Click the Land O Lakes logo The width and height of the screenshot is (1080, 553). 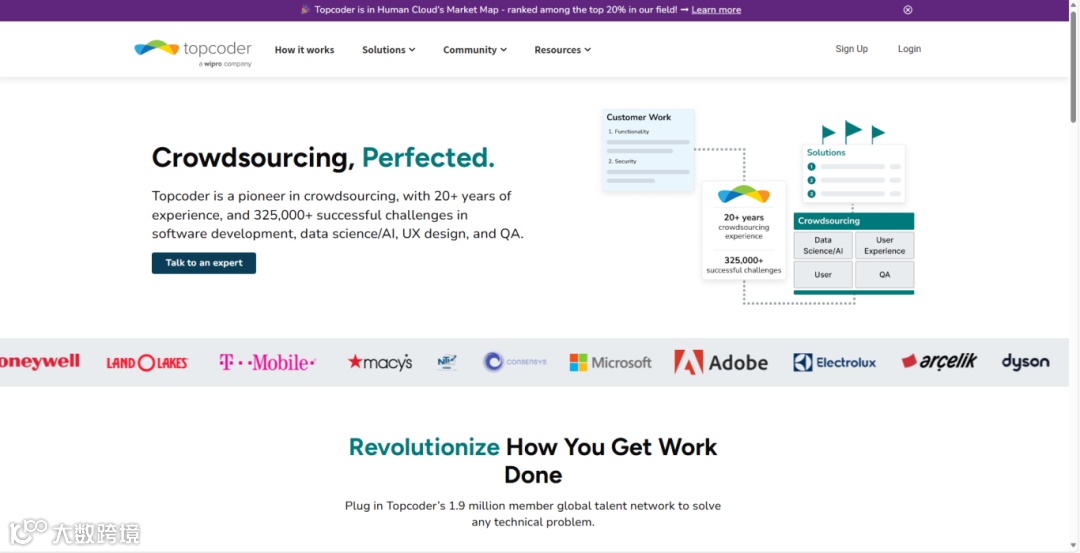[147, 362]
